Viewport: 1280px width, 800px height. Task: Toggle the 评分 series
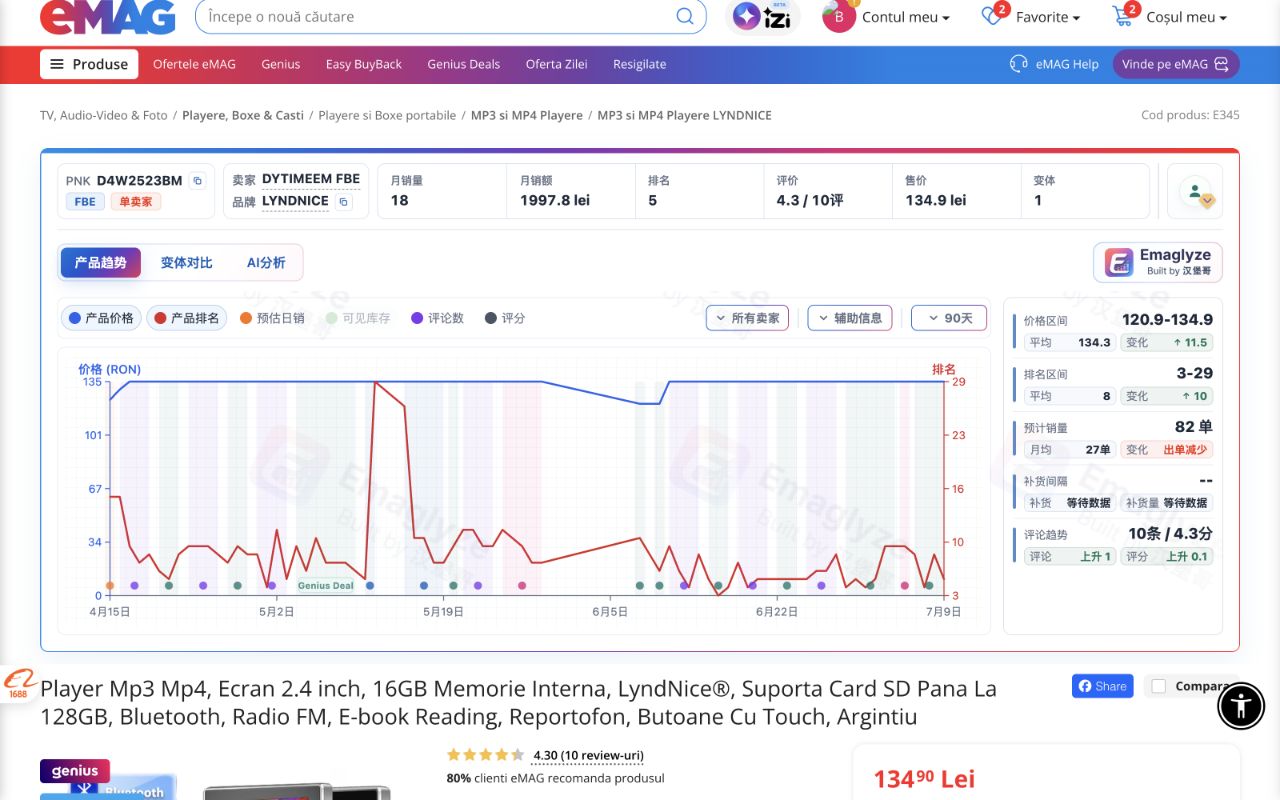click(505, 318)
